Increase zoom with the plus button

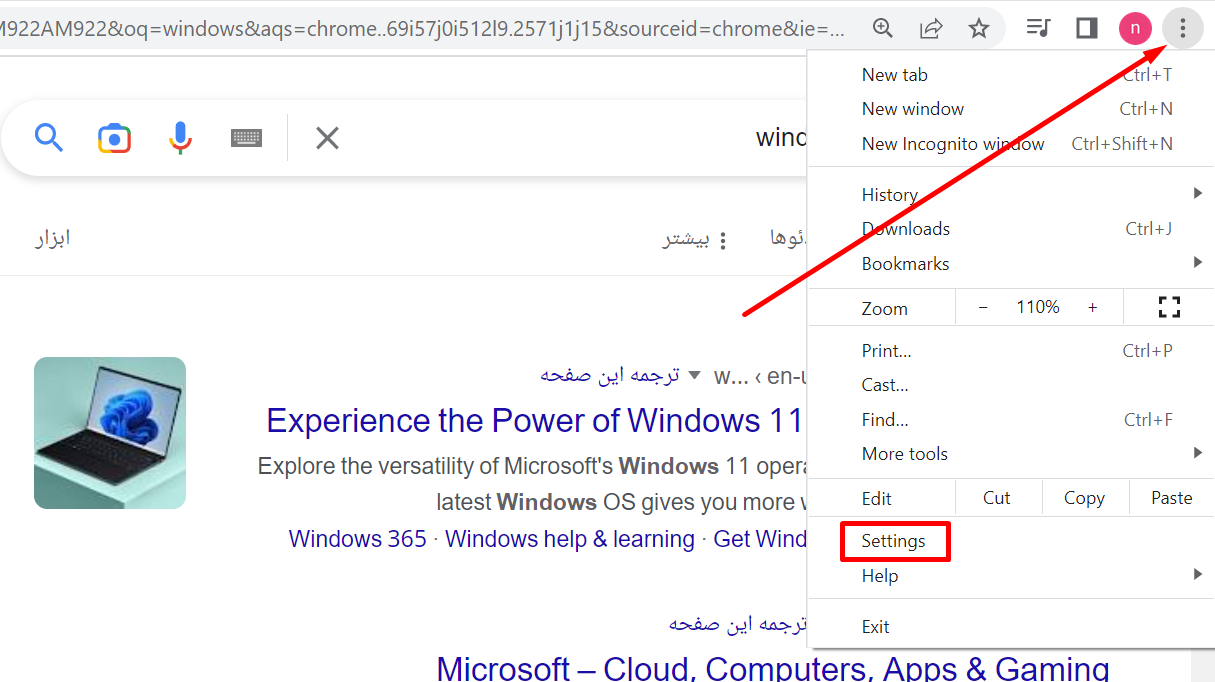1092,308
